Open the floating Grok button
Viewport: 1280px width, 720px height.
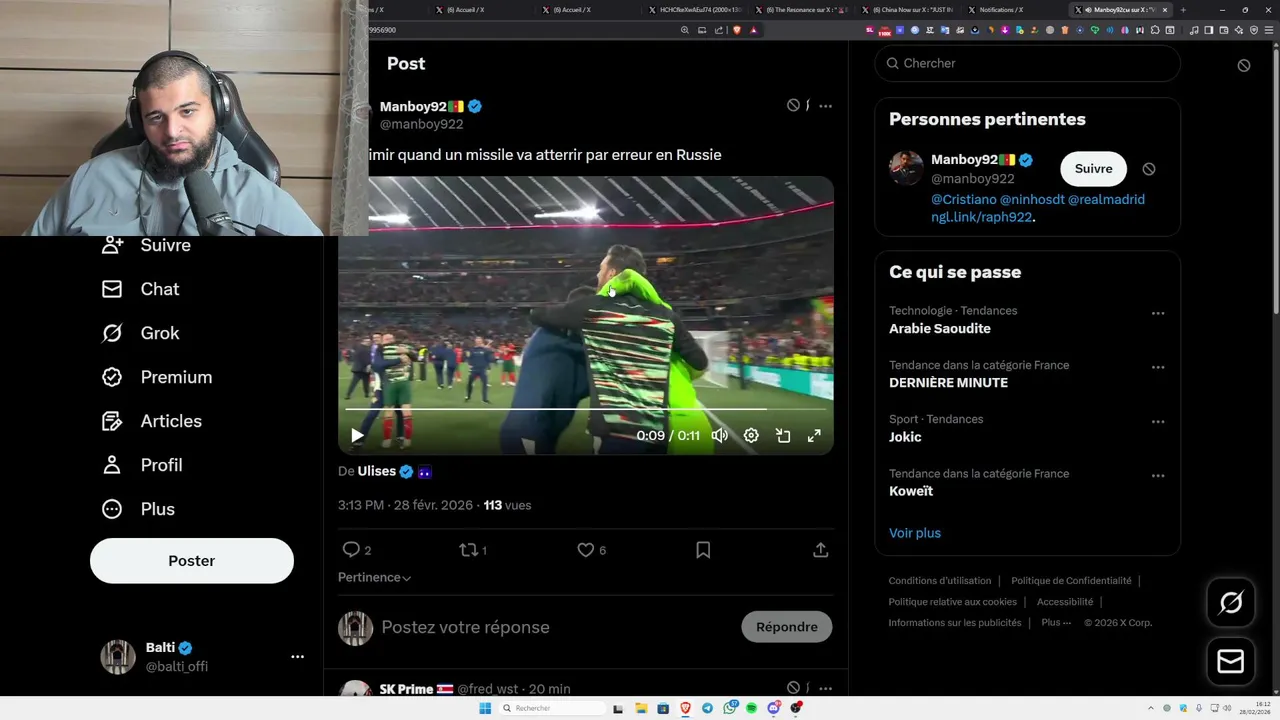click(1231, 602)
